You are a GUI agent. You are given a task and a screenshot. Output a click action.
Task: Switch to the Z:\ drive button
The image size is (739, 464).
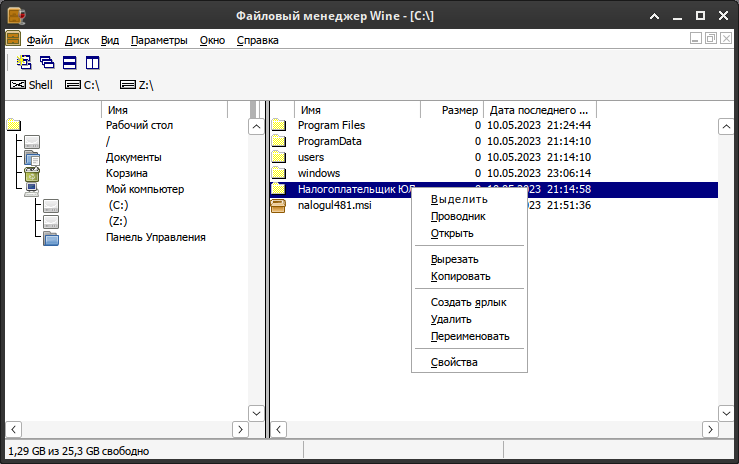point(137,85)
